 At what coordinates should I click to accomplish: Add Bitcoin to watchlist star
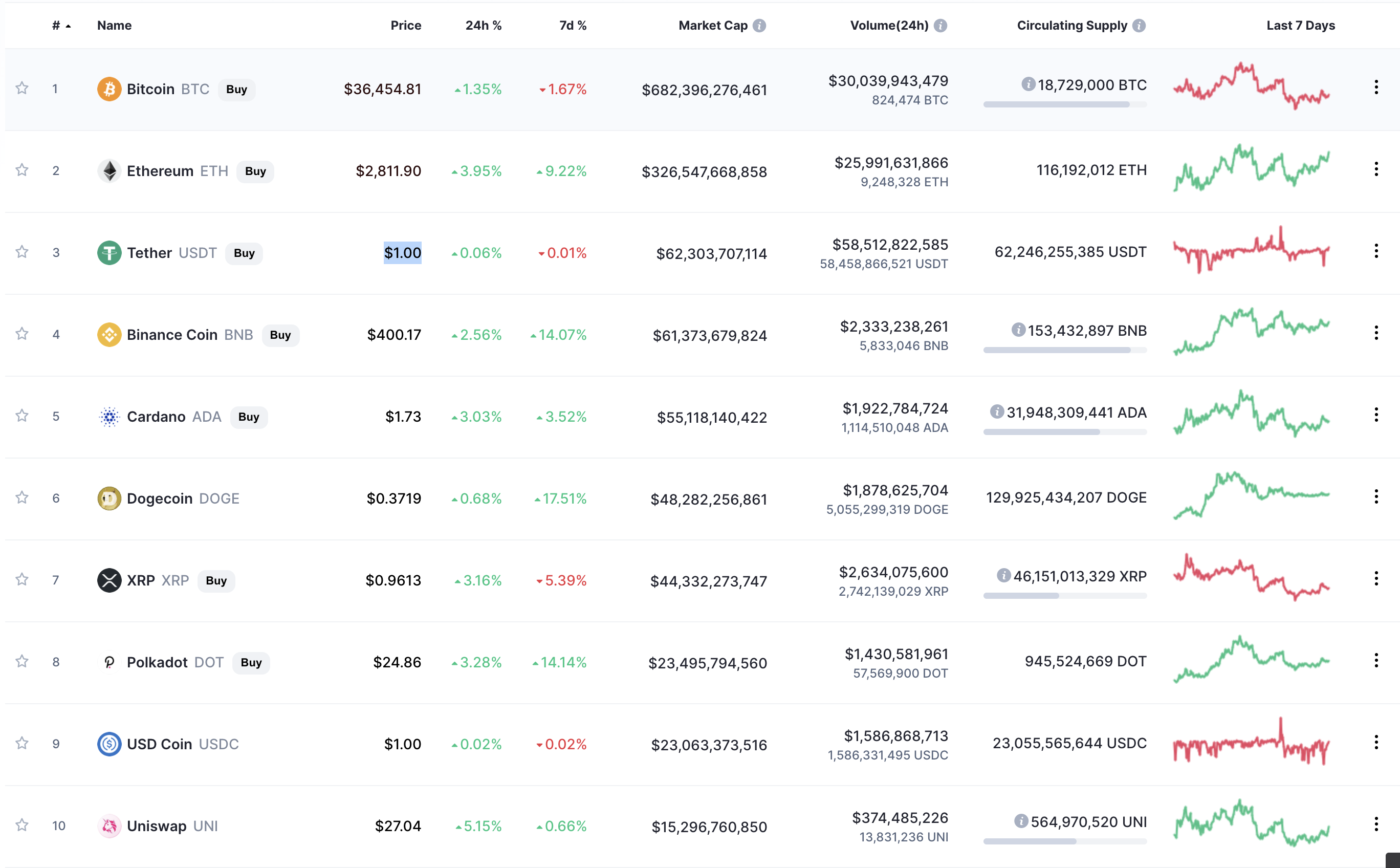(x=22, y=88)
